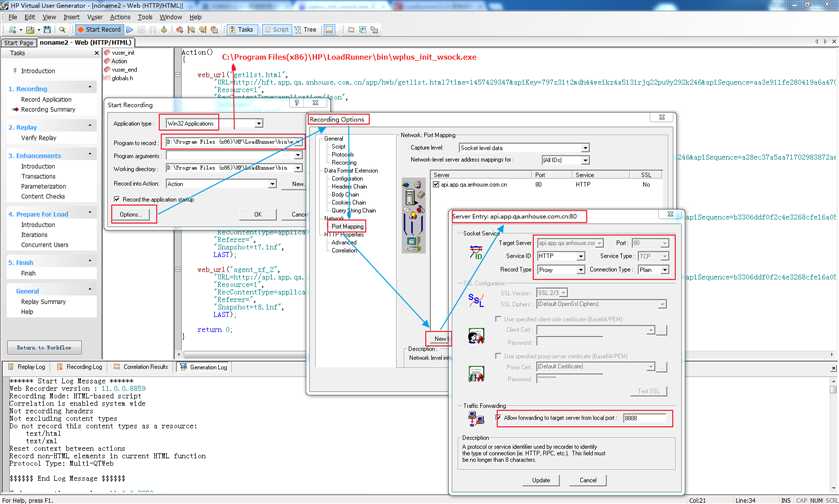Click the Port Mapping server graphic
Screen dimensions: 839x504
click(413, 215)
